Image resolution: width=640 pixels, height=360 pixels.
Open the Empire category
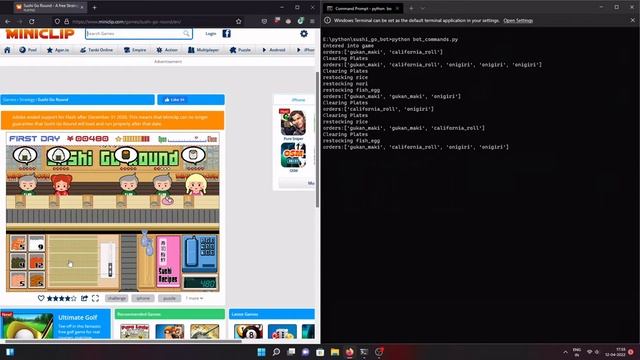pyautogui.click(x=135, y=50)
